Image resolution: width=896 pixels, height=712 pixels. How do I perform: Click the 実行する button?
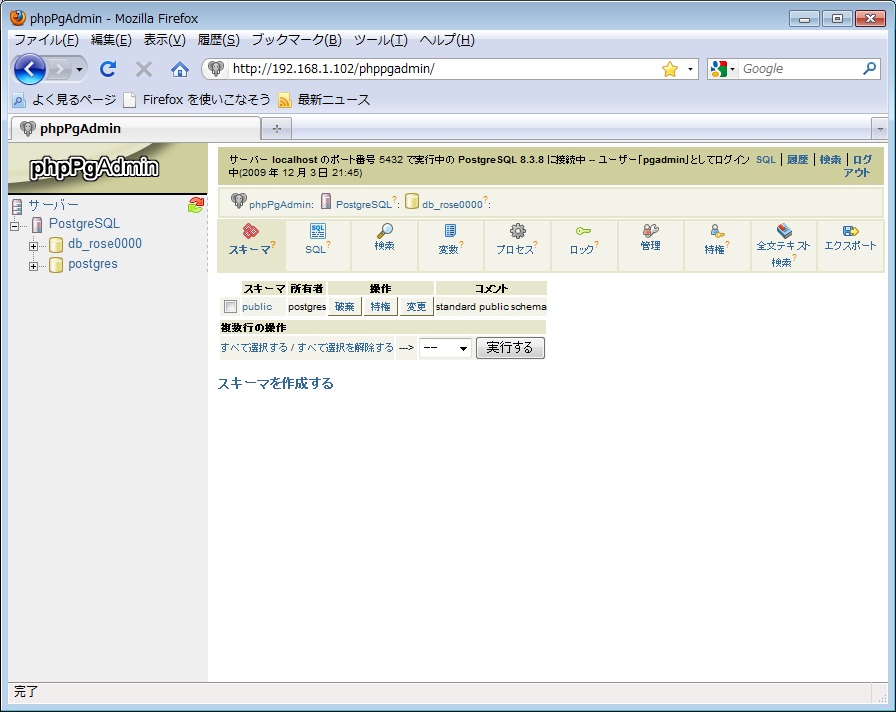tap(510, 348)
